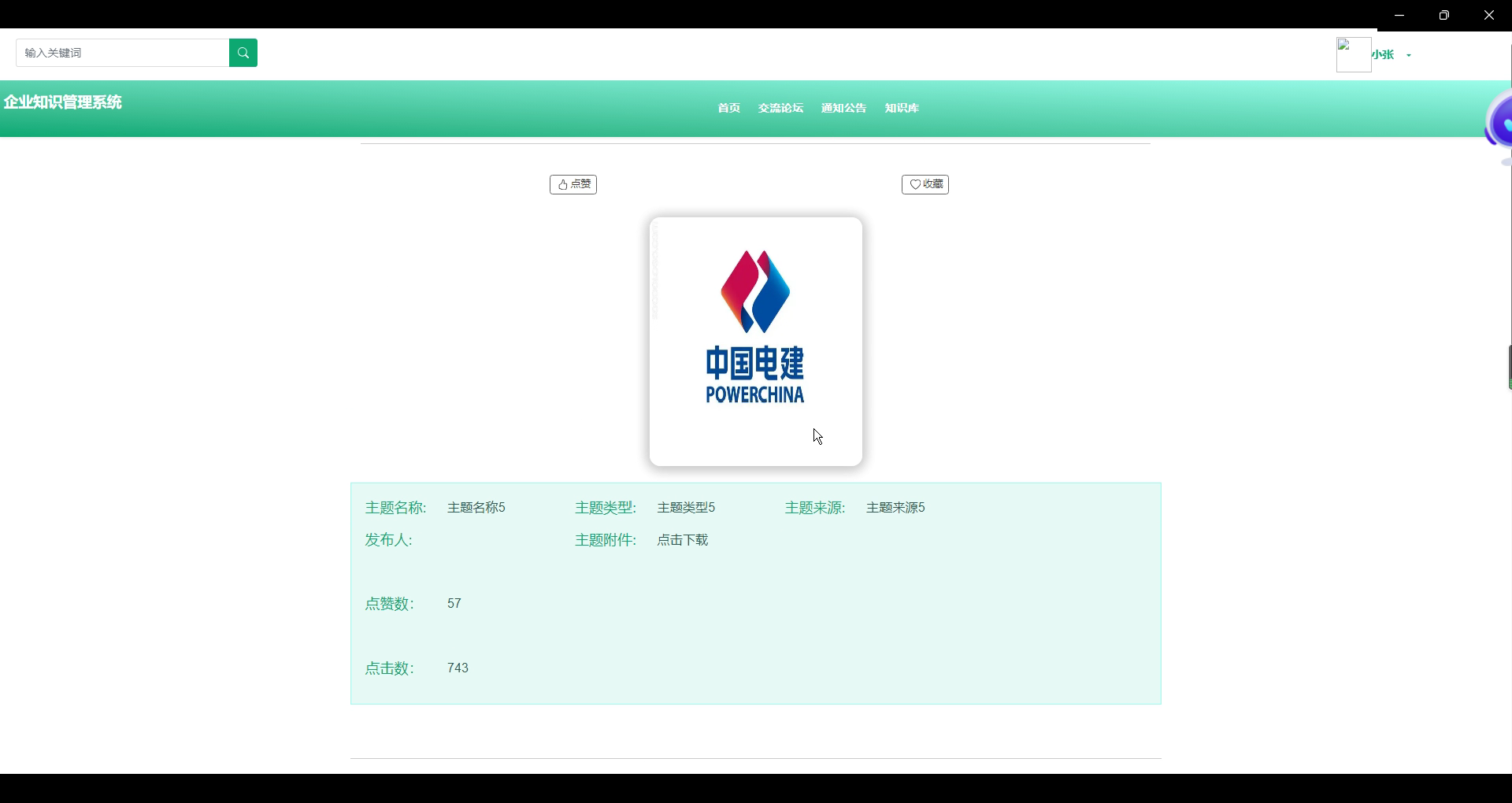Screen dimensions: 1512x803
Task: Click the 企业知识管理系统 site title
Action: 63,102
